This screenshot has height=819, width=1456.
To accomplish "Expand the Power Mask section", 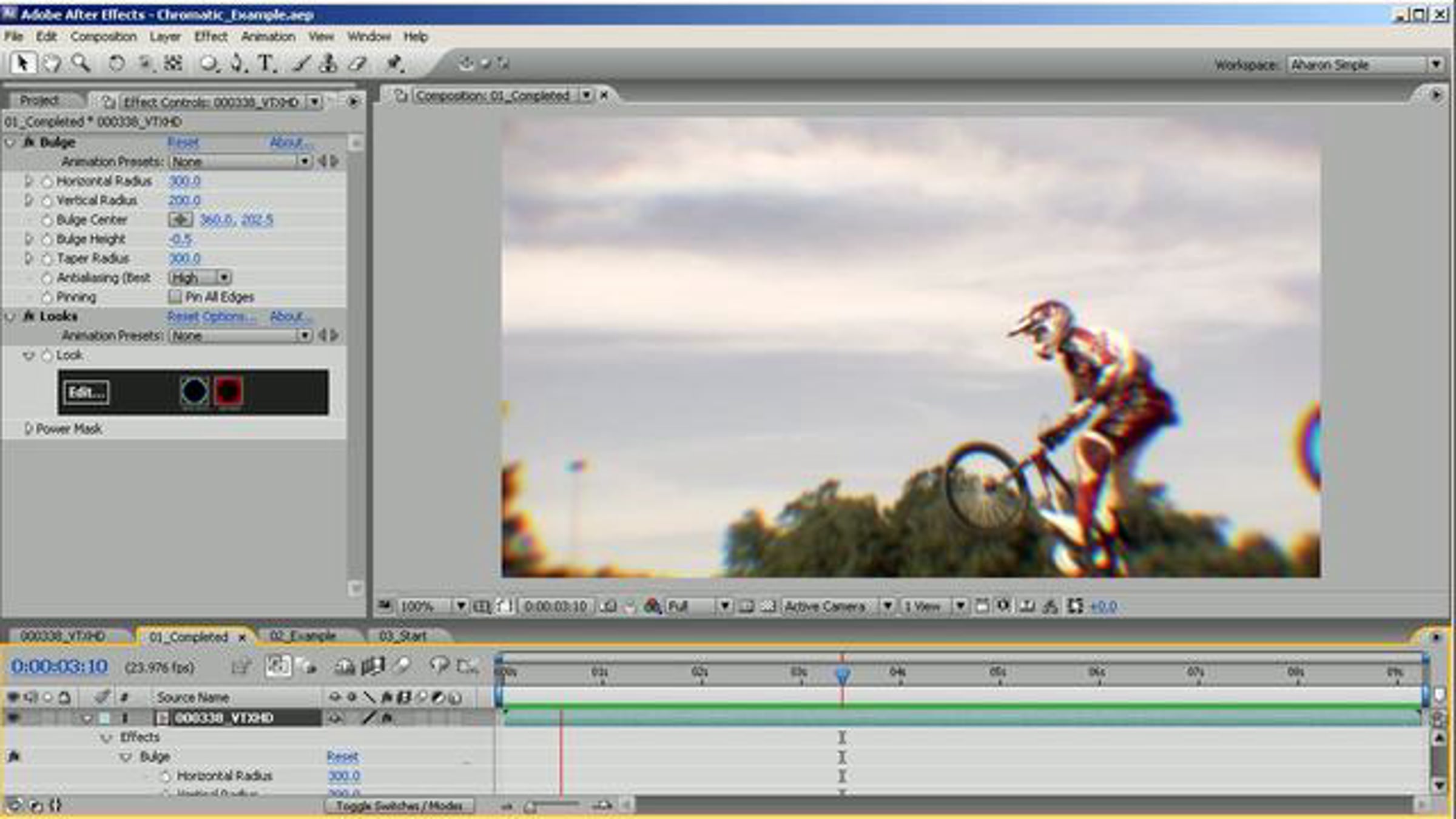I will point(27,429).
